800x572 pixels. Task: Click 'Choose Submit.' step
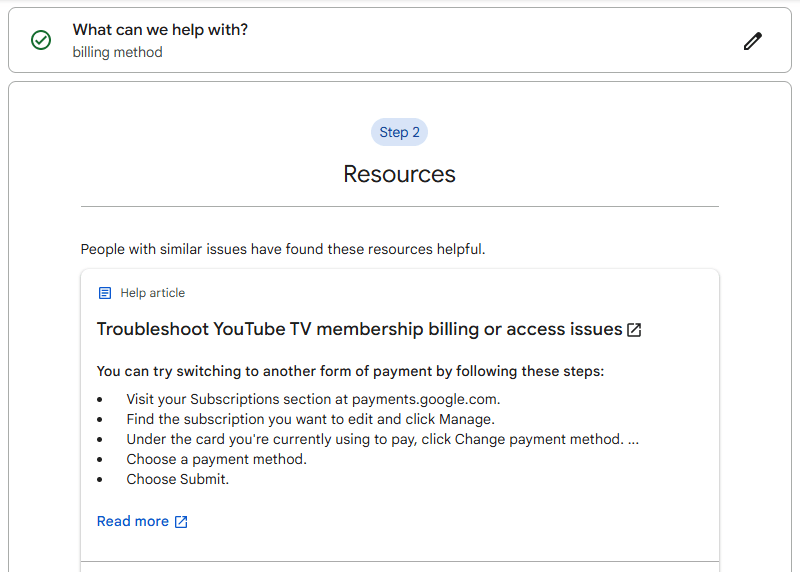tap(178, 479)
